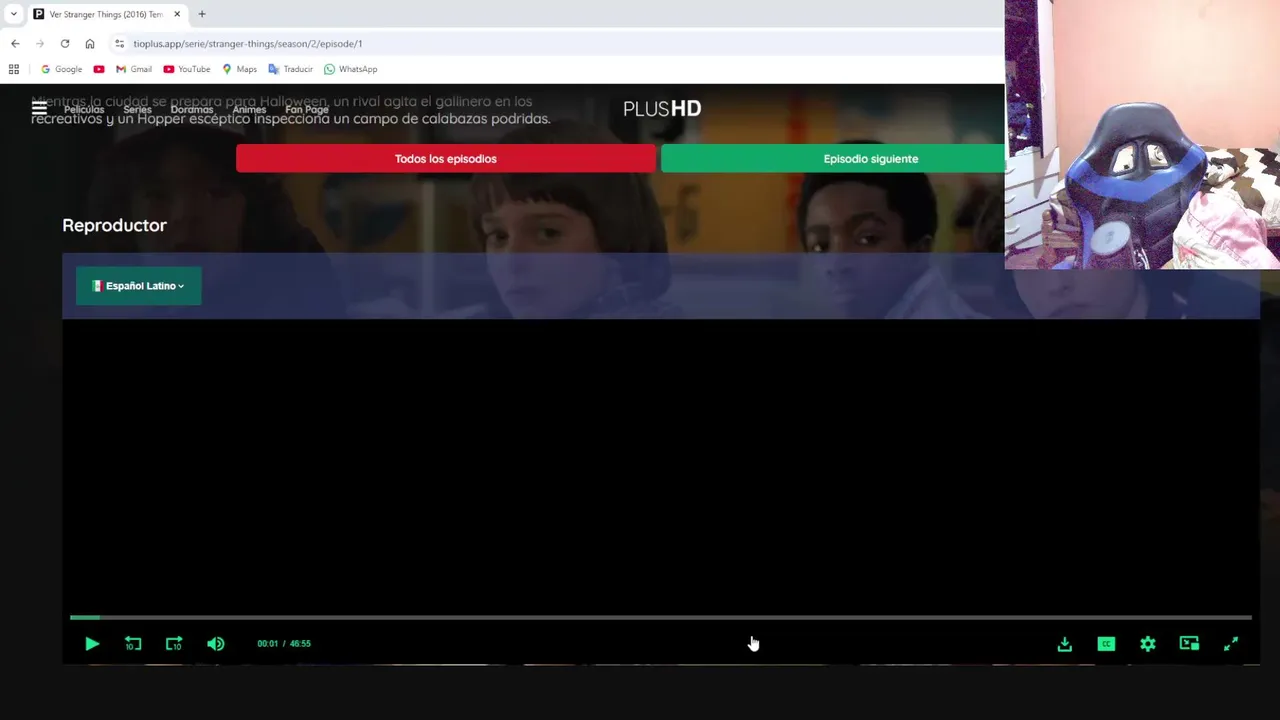This screenshot has height=720, width=1280.
Task: Open the labeled YouTube bookmark
Action: click(187, 69)
